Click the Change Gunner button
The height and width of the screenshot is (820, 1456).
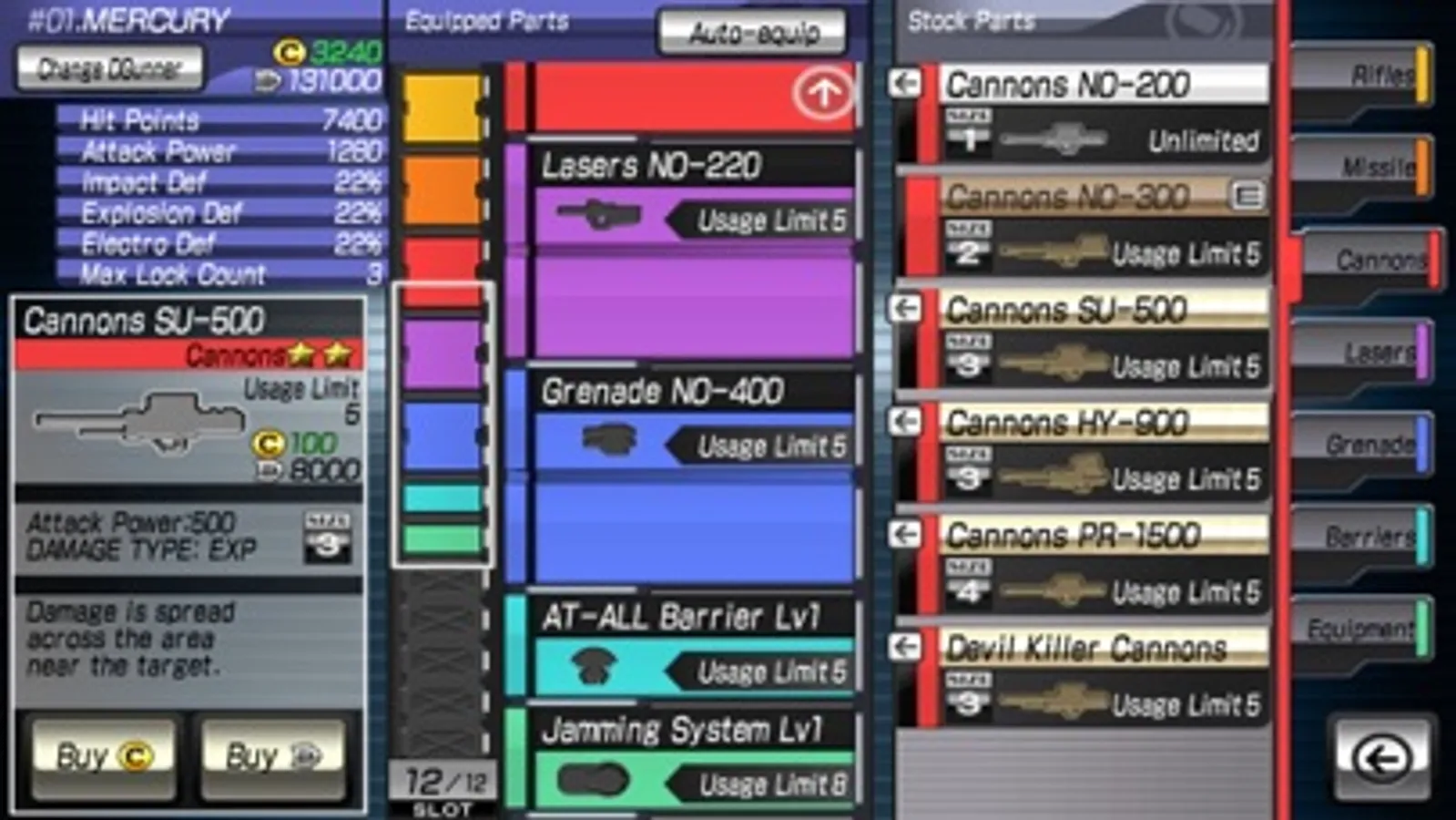click(109, 68)
